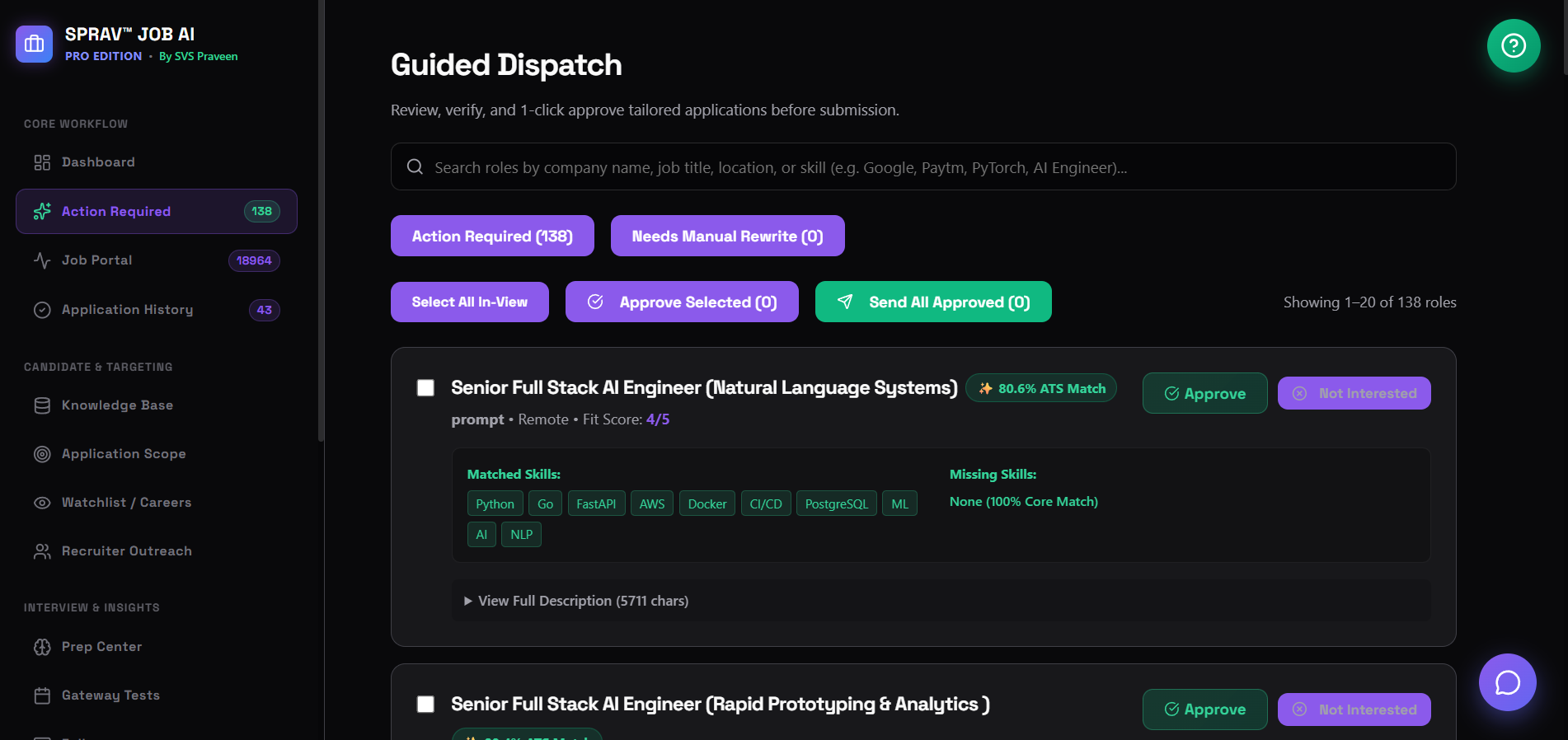1568x740 pixels.
Task: Click Senior Full Stack AI Engineer (Natural Language Systems) title
Action: [704, 387]
